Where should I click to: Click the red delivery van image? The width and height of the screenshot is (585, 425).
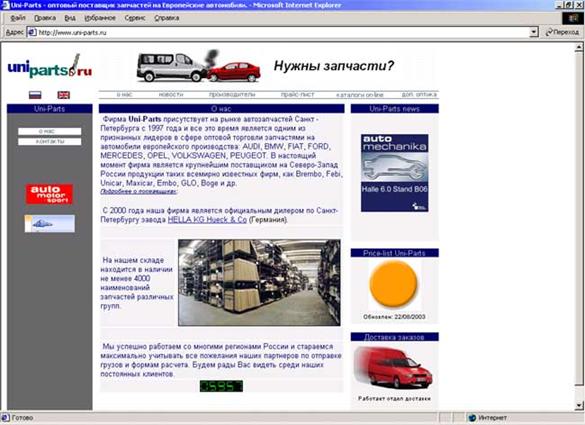394,368
